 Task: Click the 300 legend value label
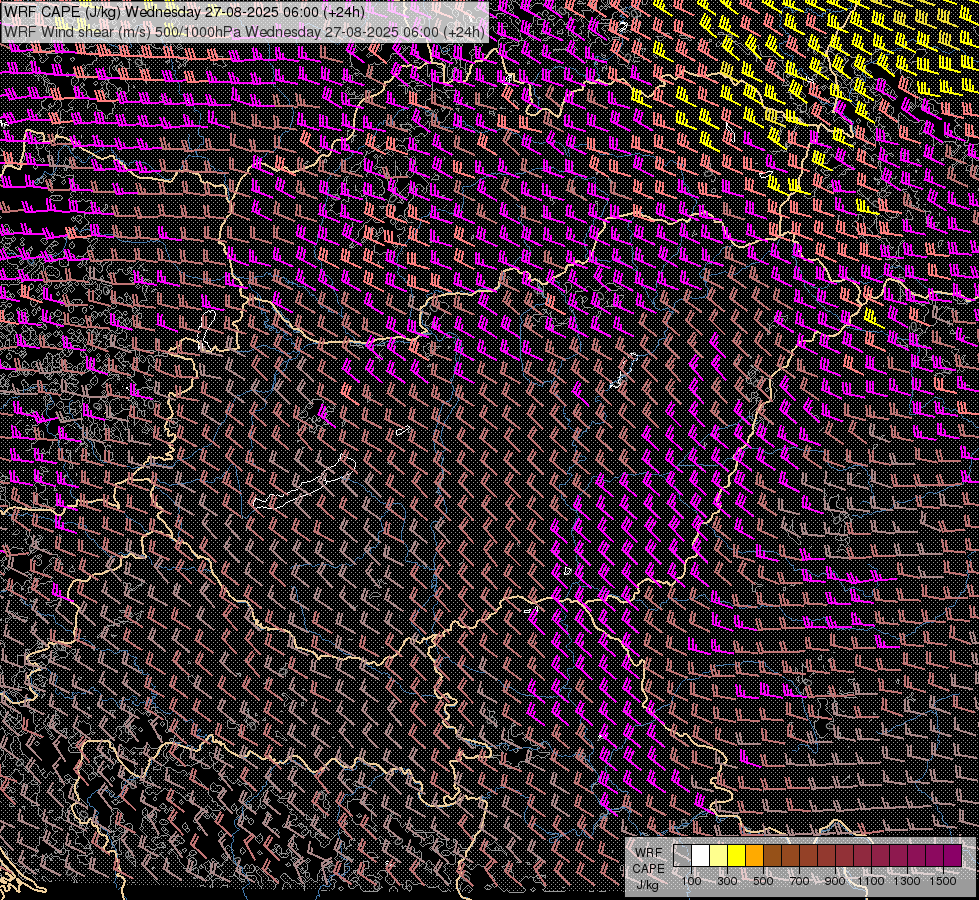click(x=727, y=881)
